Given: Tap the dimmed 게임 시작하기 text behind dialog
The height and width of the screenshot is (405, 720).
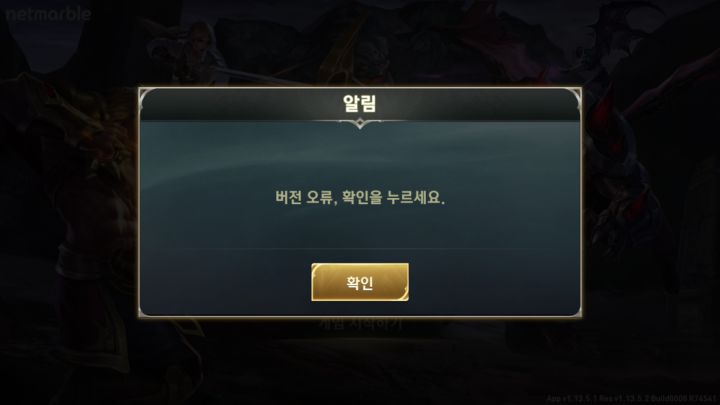Looking at the screenshot, I should click(x=360, y=324).
